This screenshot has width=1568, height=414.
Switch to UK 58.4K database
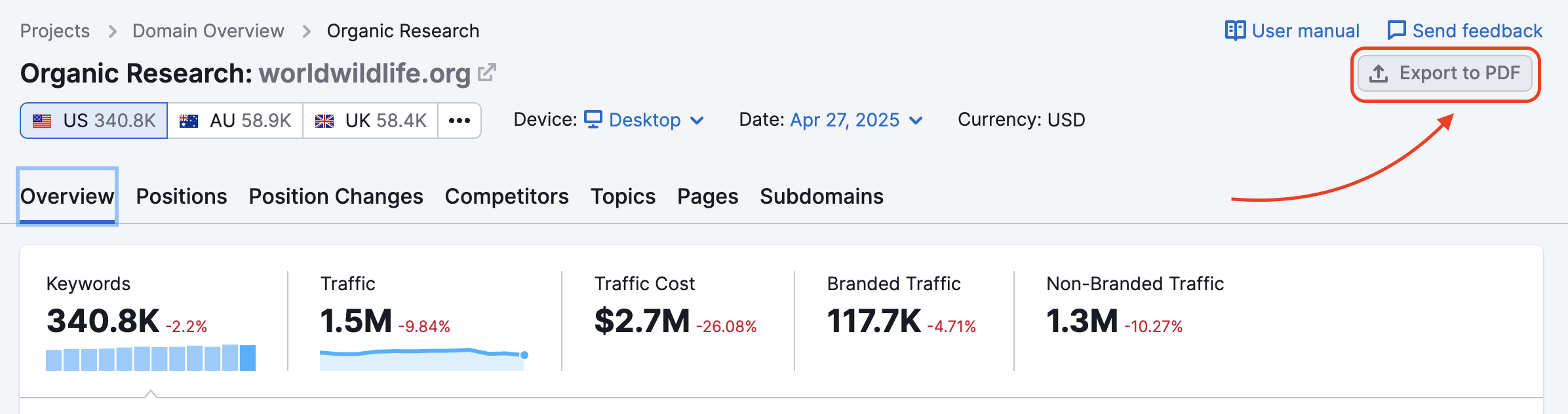[370, 121]
